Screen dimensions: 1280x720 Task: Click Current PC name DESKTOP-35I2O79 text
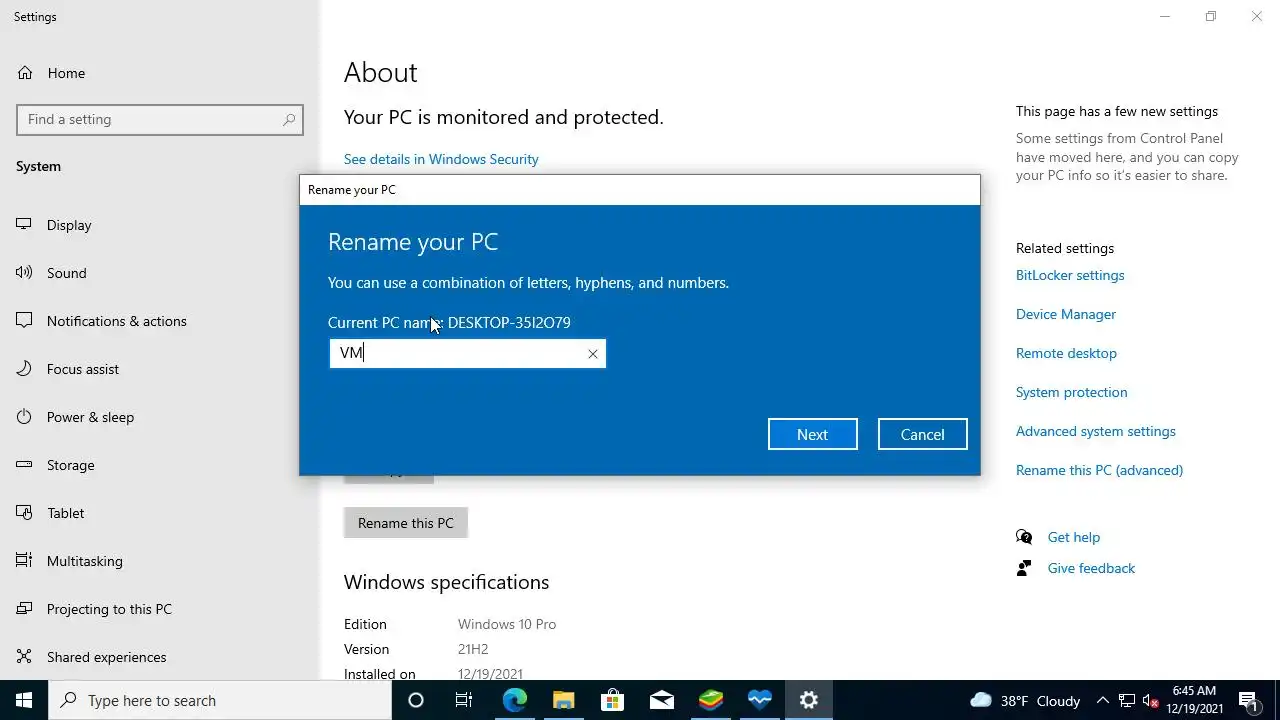point(449,322)
